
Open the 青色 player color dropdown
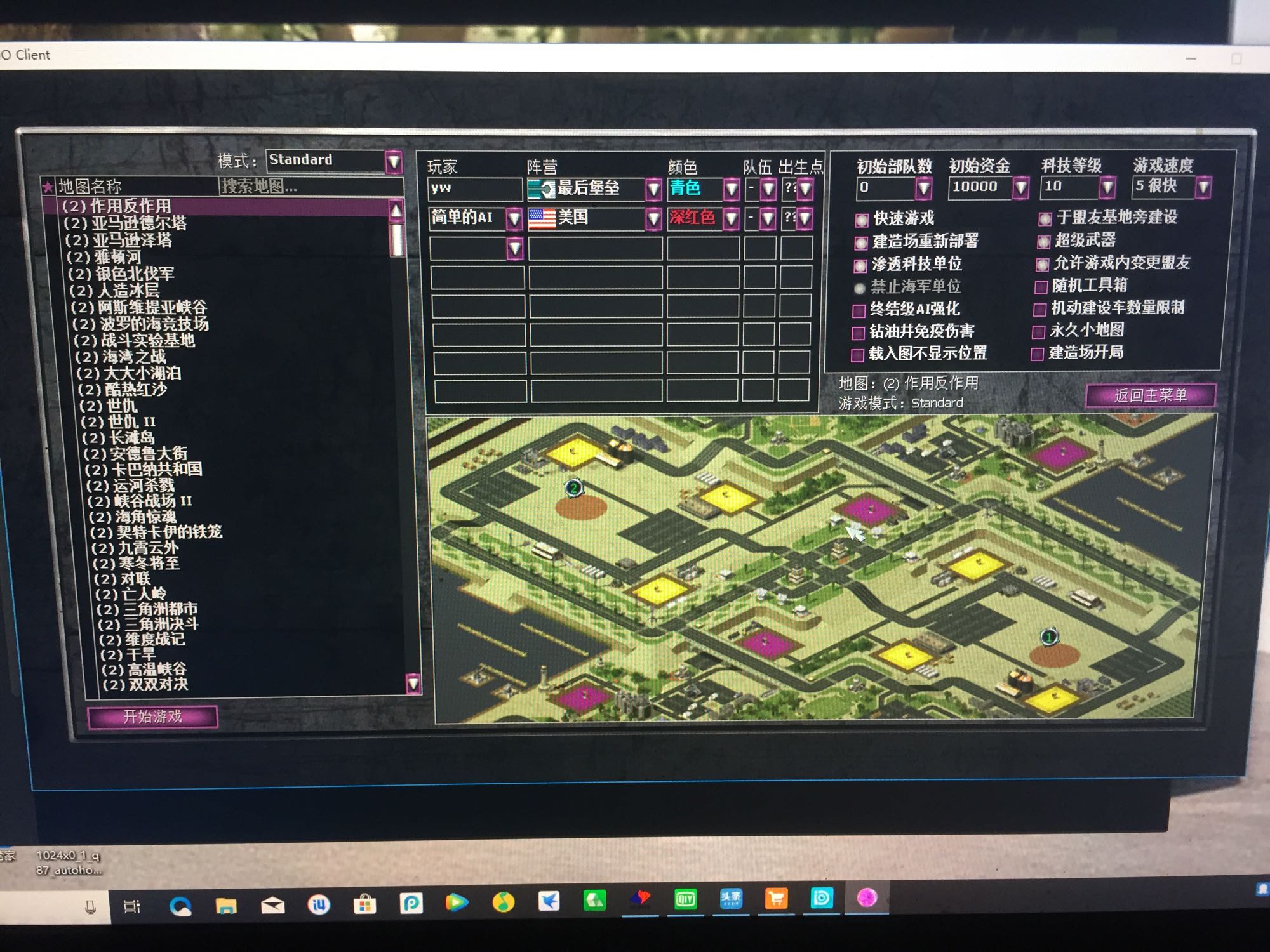click(x=732, y=188)
